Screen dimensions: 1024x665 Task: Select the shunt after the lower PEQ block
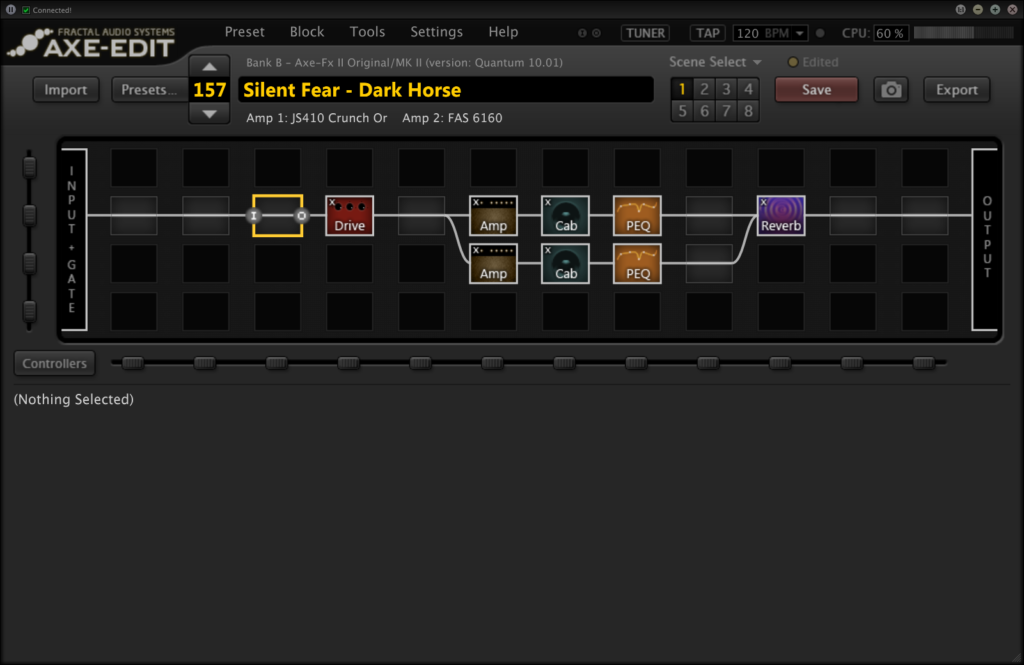coord(709,263)
